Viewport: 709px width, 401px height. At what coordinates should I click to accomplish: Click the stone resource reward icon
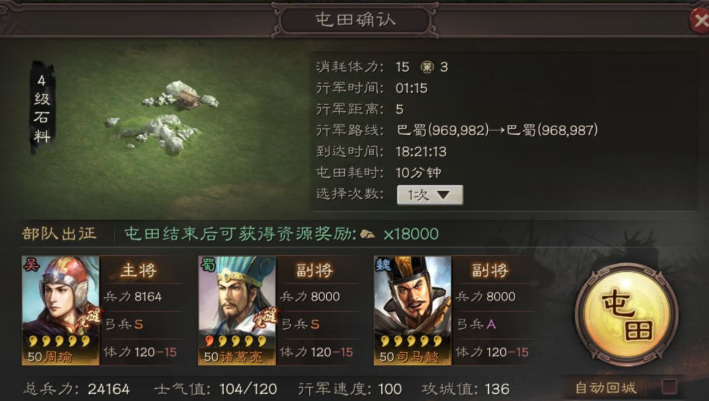click(x=368, y=234)
